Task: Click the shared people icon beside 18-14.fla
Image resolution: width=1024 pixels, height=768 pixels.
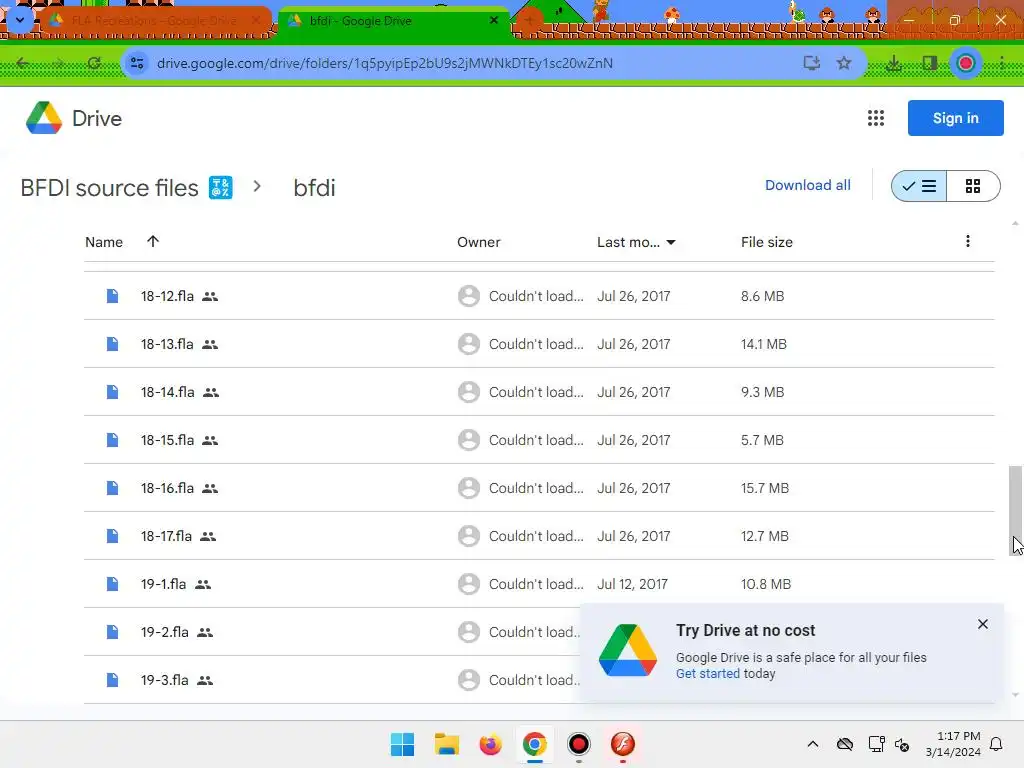Action: click(x=210, y=392)
